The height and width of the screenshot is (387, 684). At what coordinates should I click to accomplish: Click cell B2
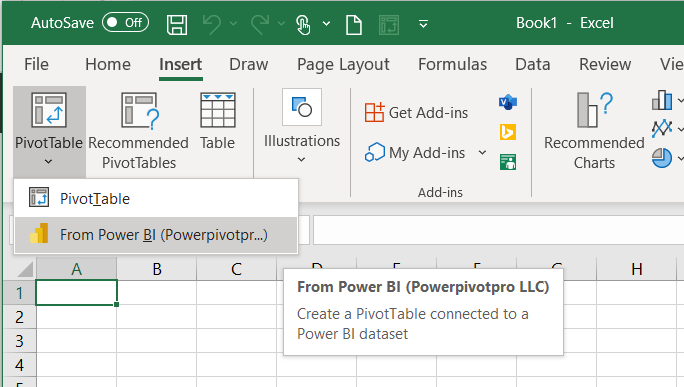pyautogui.click(x=157, y=317)
